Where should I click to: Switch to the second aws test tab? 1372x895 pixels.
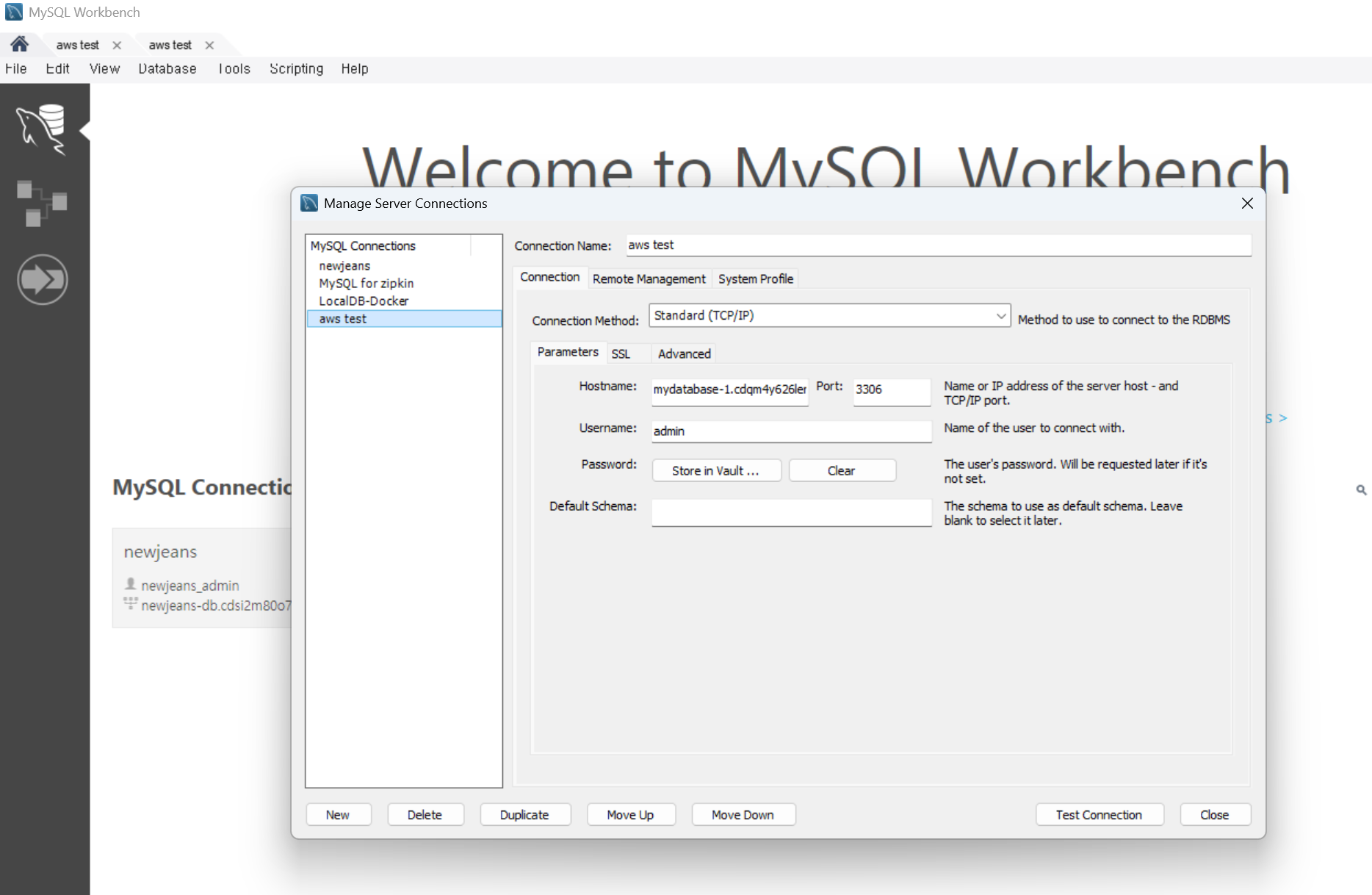coord(170,46)
